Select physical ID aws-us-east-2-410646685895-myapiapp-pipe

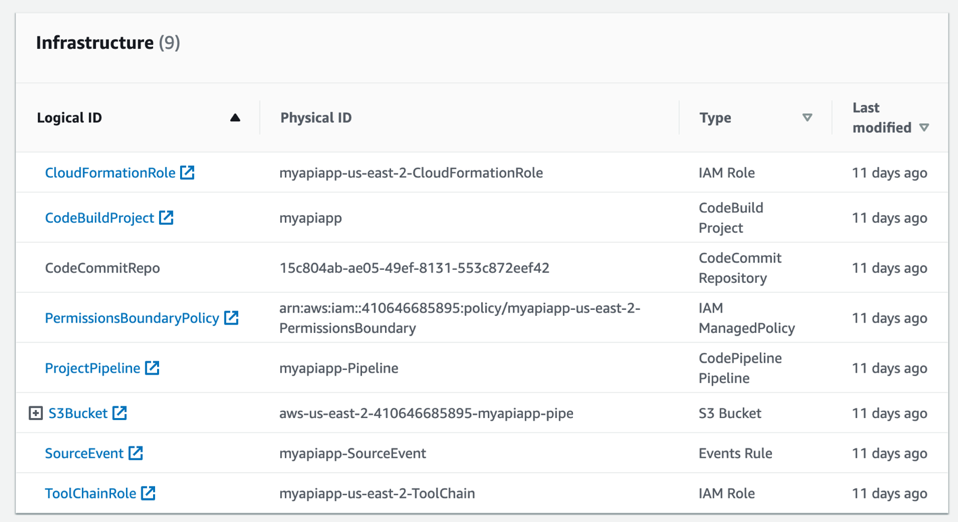(426, 413)
